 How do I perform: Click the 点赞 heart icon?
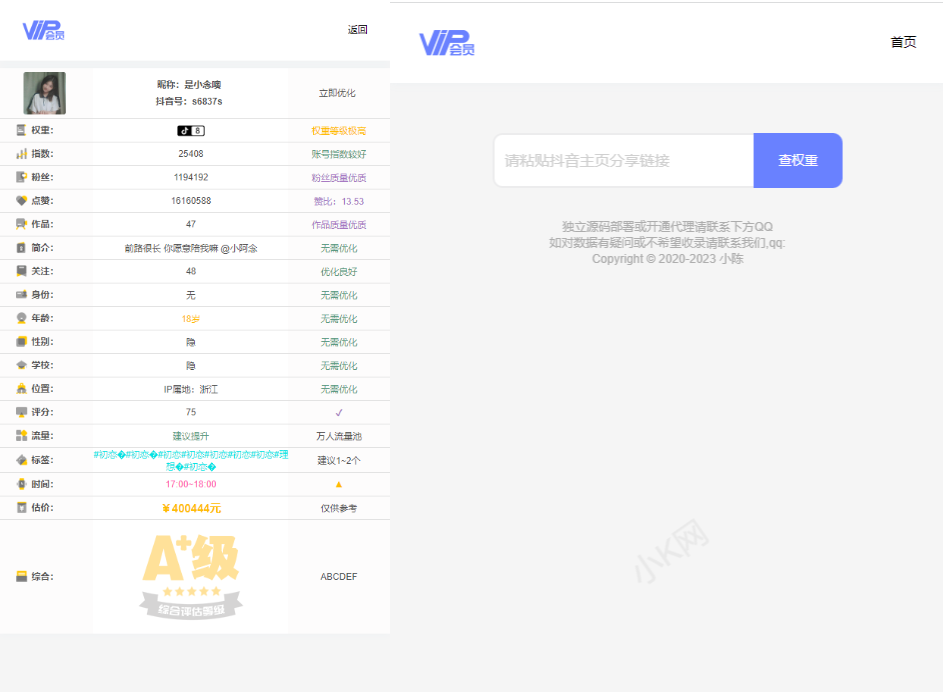pos(21,201)
